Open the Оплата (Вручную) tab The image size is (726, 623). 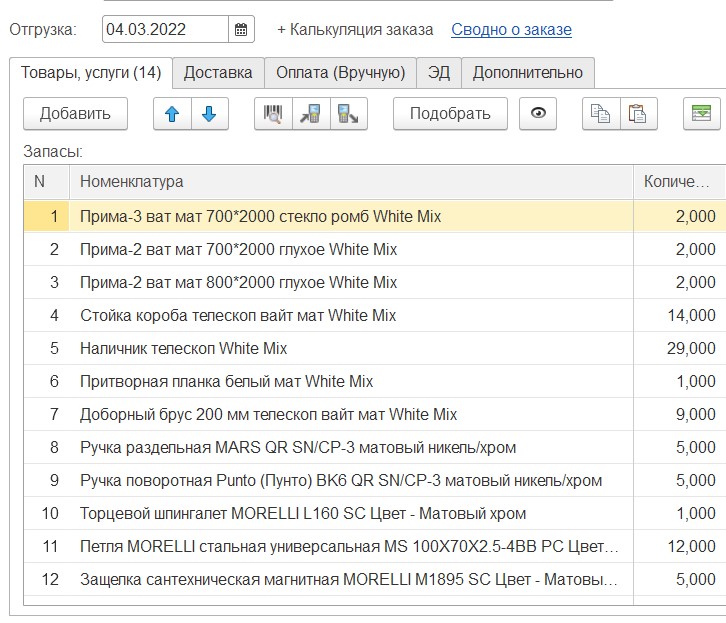(340, 72)
